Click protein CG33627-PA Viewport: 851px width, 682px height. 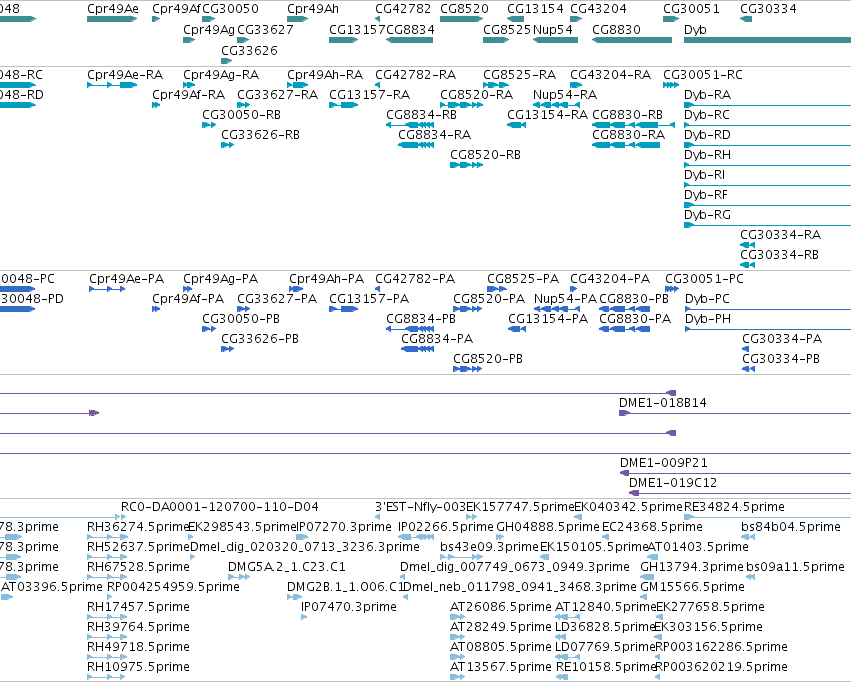243,309
